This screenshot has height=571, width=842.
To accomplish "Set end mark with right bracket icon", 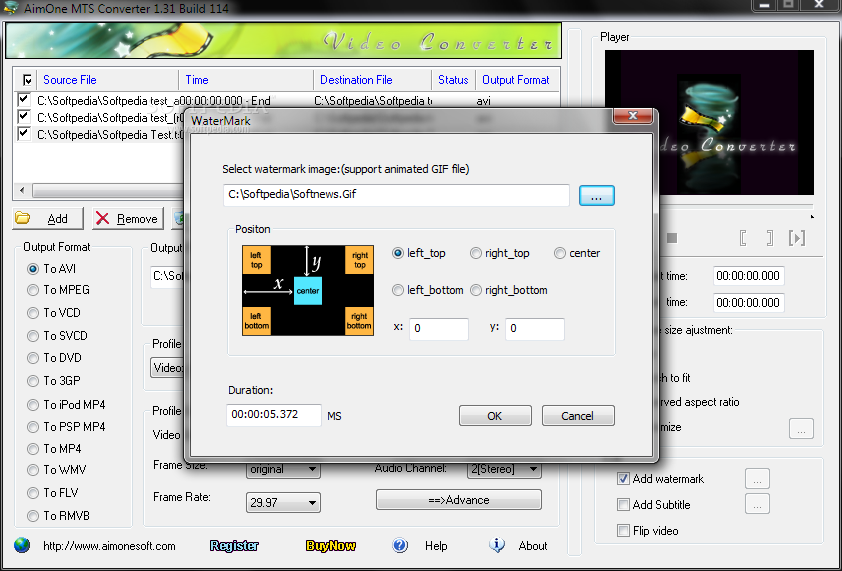I will pyautogui.click(x=770, y=237).
